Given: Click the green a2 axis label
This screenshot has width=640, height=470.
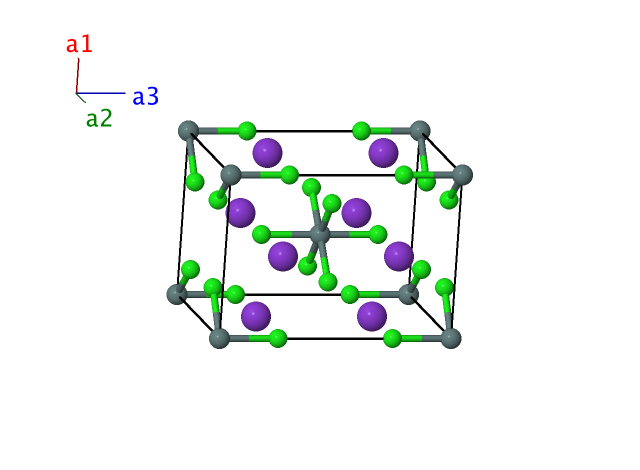Looking at the screenshot, I should pos(99,119).
